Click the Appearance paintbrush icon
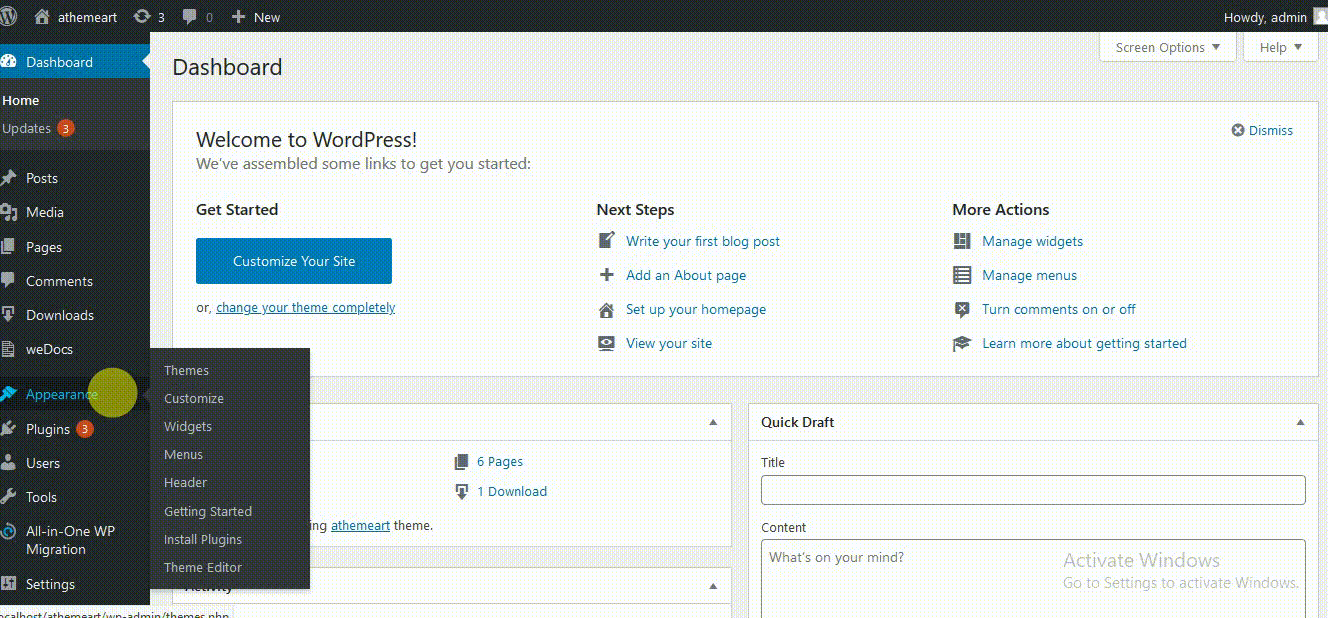 [x=9, y=394]
